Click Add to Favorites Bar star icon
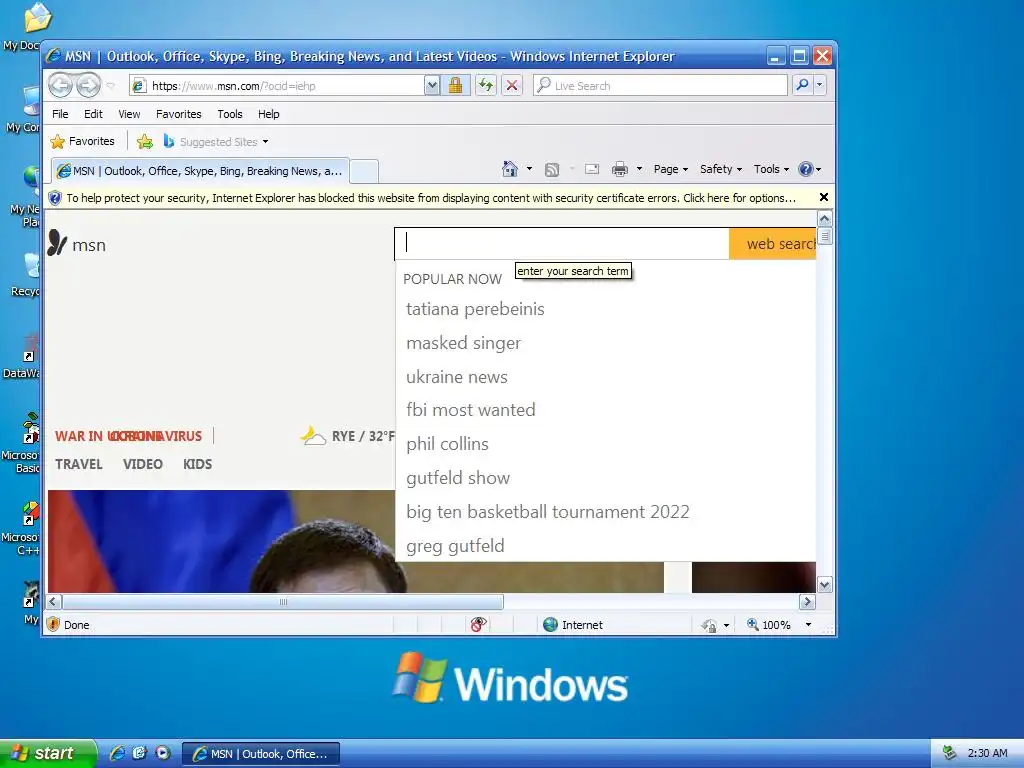This screenshot has height=768, width=1024. click(144, 141)
